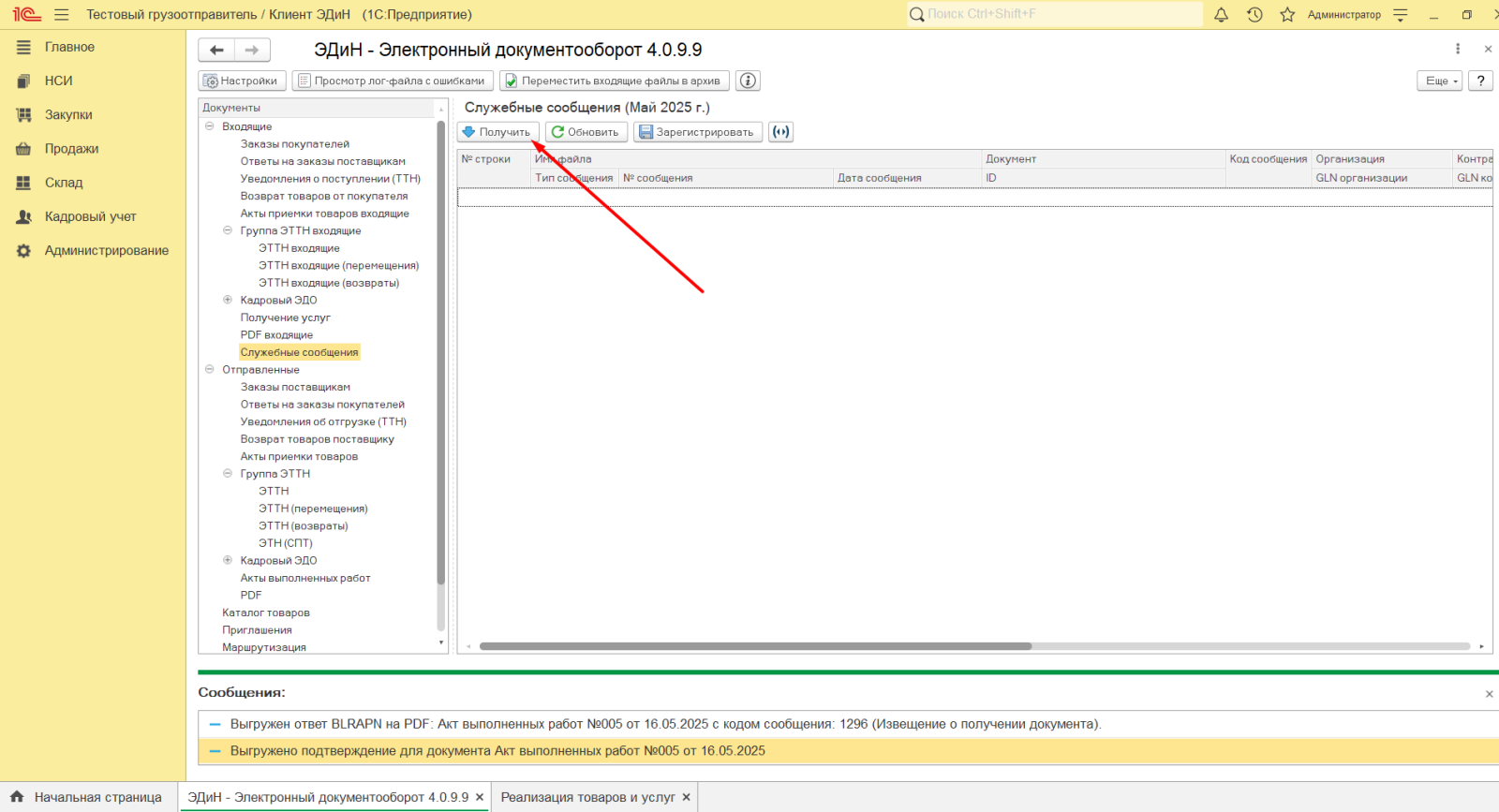The width and height of the screenshot is (1499, 812).
Task: Collapse Группа ЭТТН under Отправленные
Action: click(x=227, y=473)
